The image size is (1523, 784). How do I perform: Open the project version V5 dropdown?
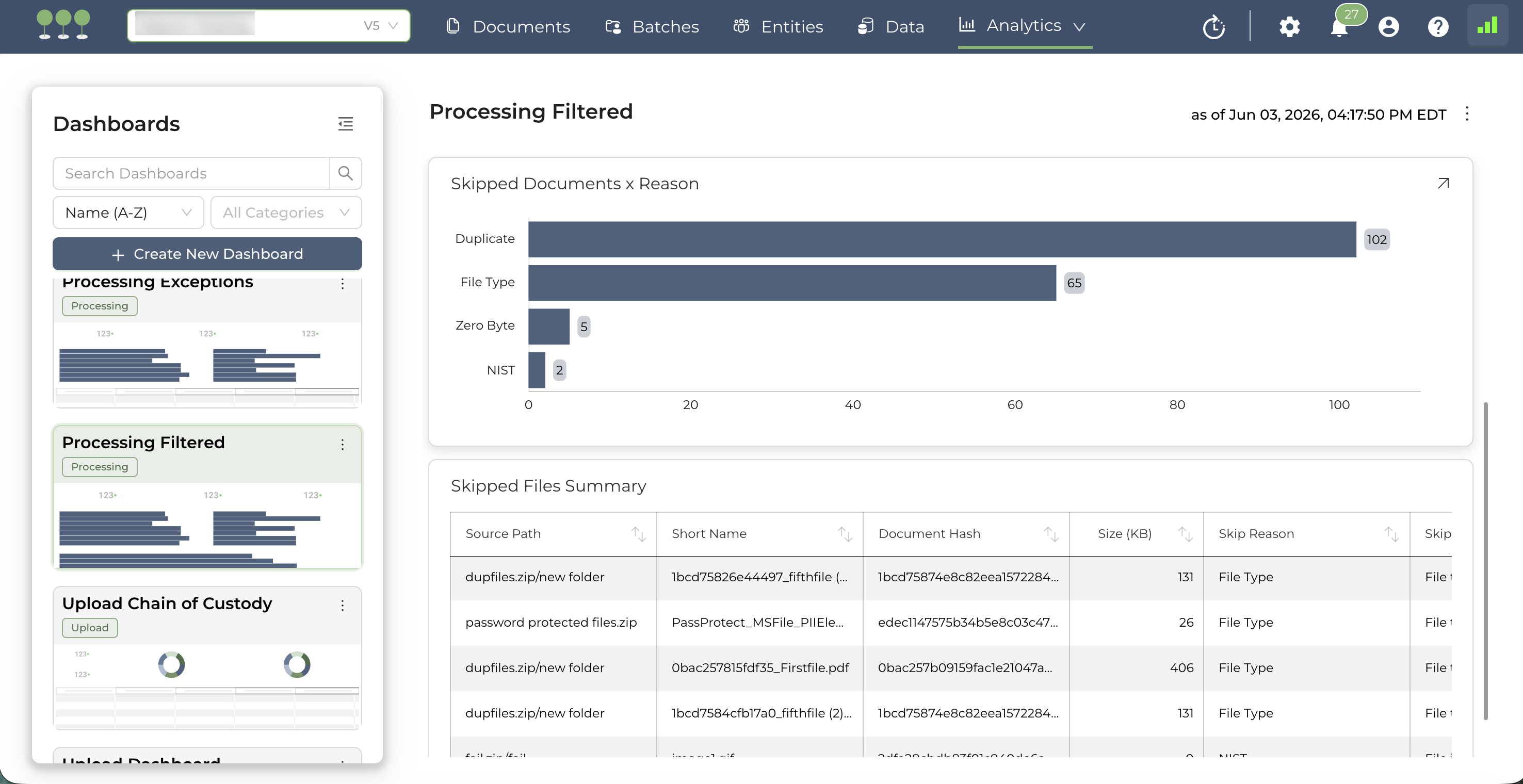(268, 26)
